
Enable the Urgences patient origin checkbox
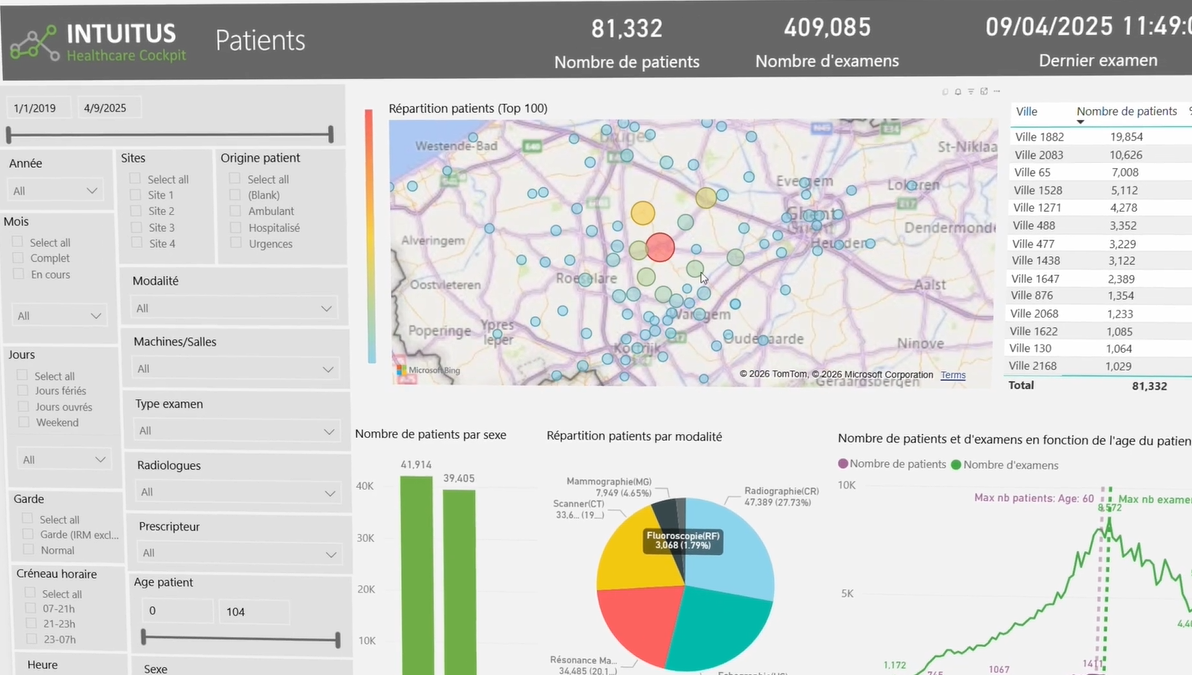pos(236,243)
